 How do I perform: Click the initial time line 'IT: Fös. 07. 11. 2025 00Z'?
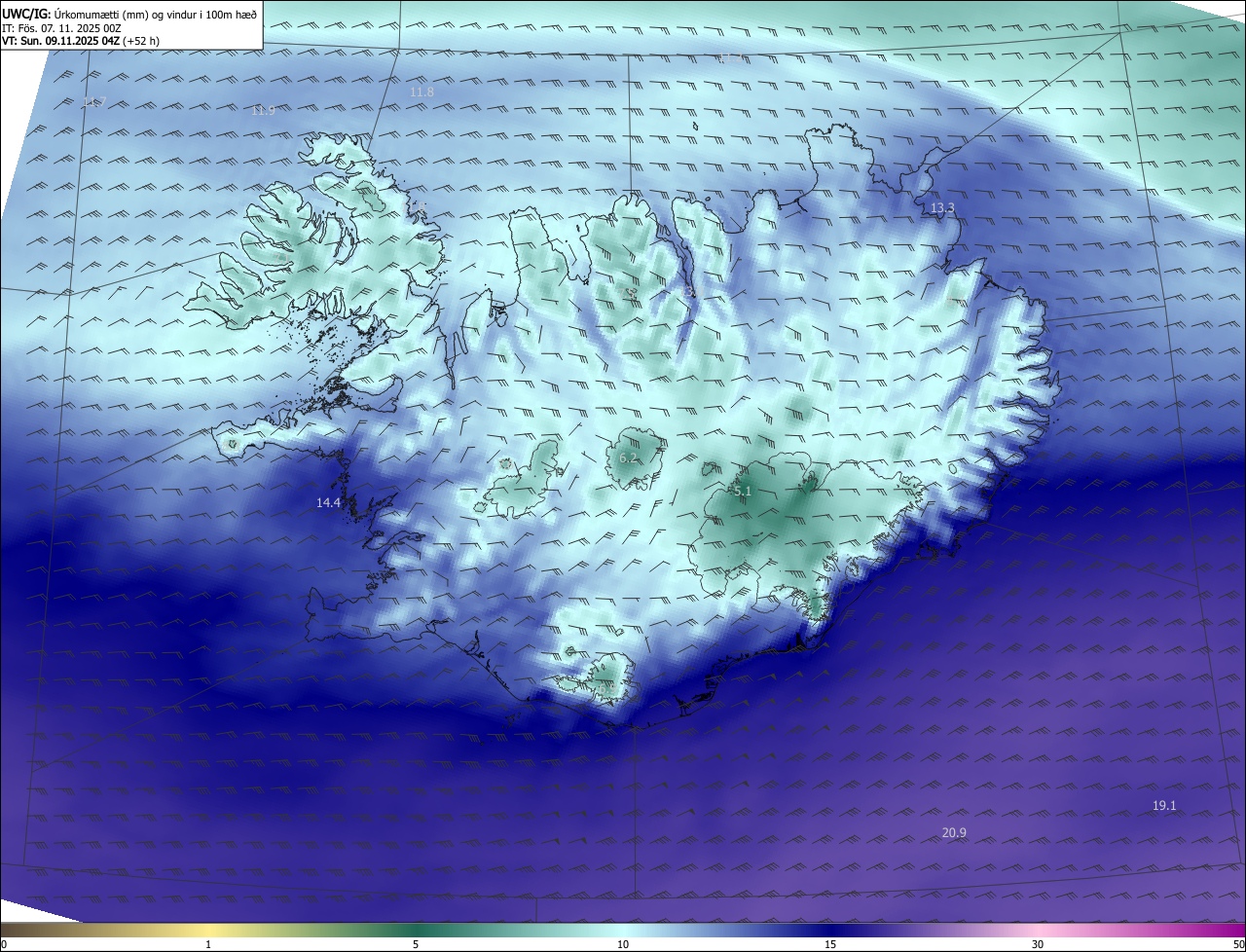[61, 28]
